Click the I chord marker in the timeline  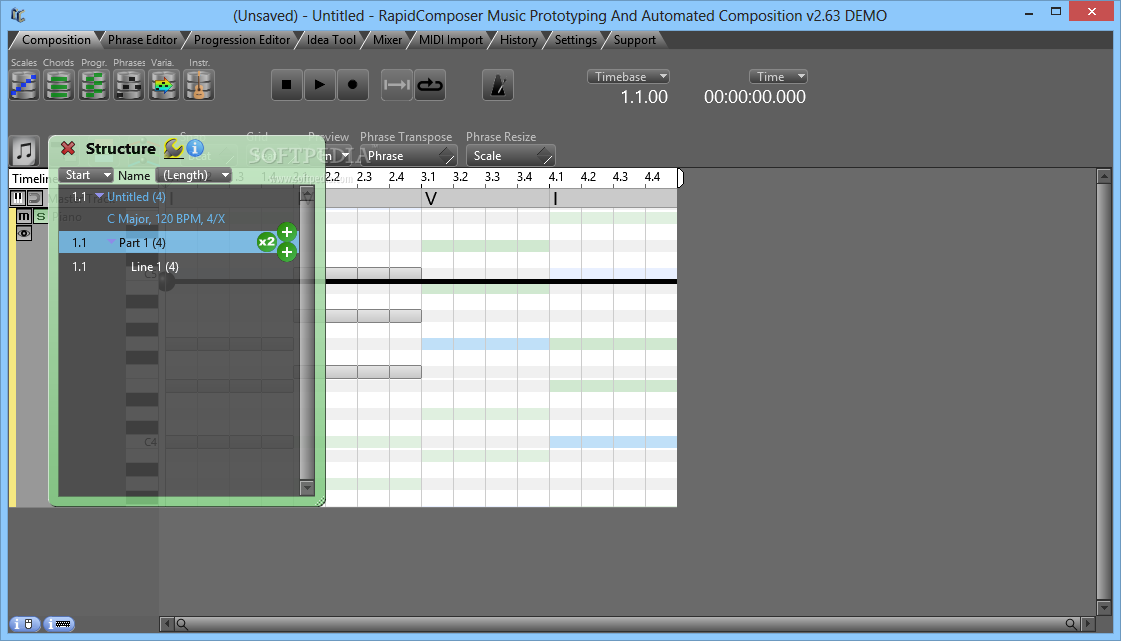pyautogui.click(x=555, y=199)
